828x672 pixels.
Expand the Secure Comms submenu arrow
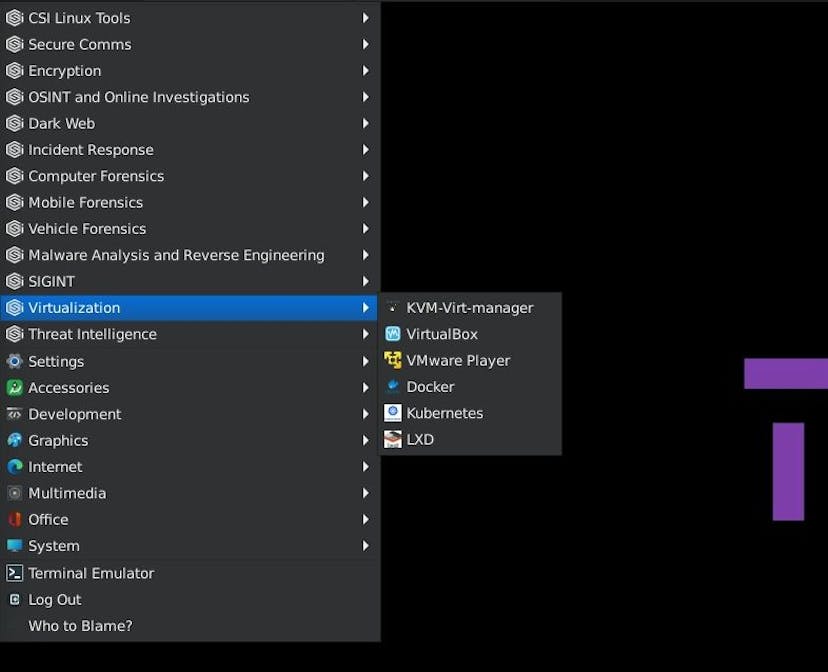click(366, 44)
